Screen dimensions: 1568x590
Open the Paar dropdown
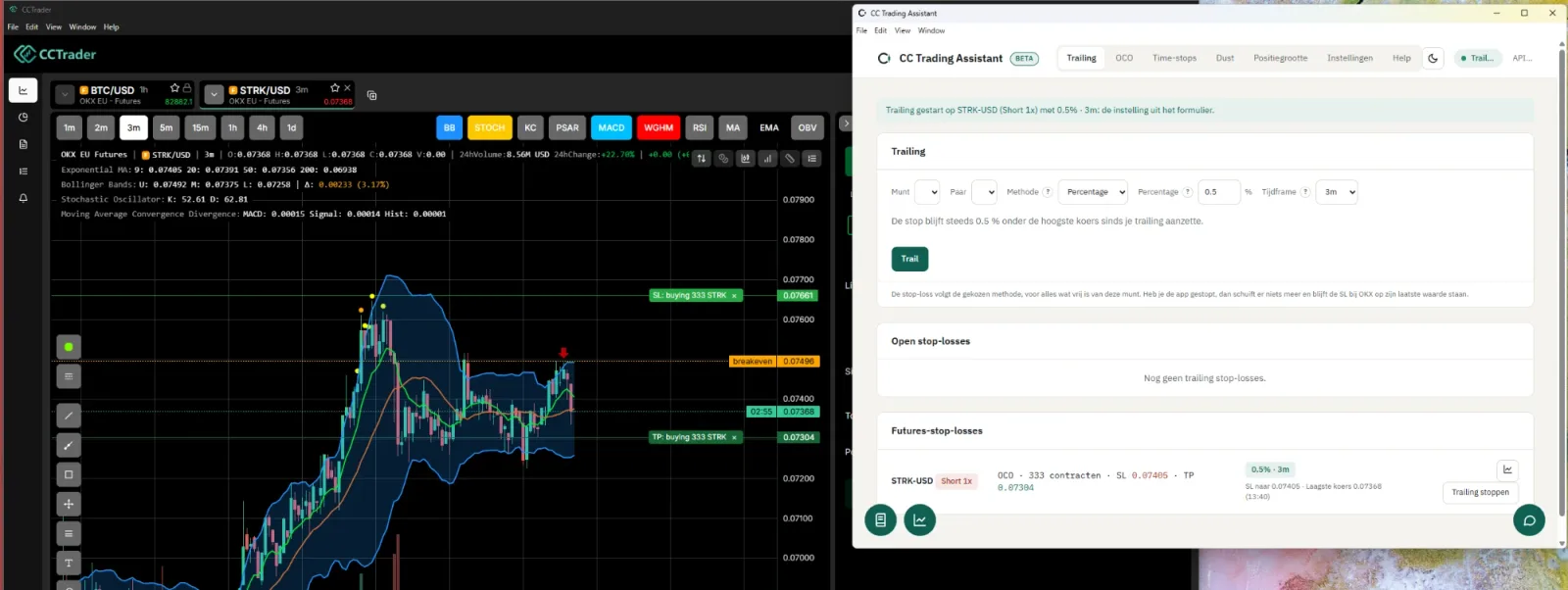[984, 192]
